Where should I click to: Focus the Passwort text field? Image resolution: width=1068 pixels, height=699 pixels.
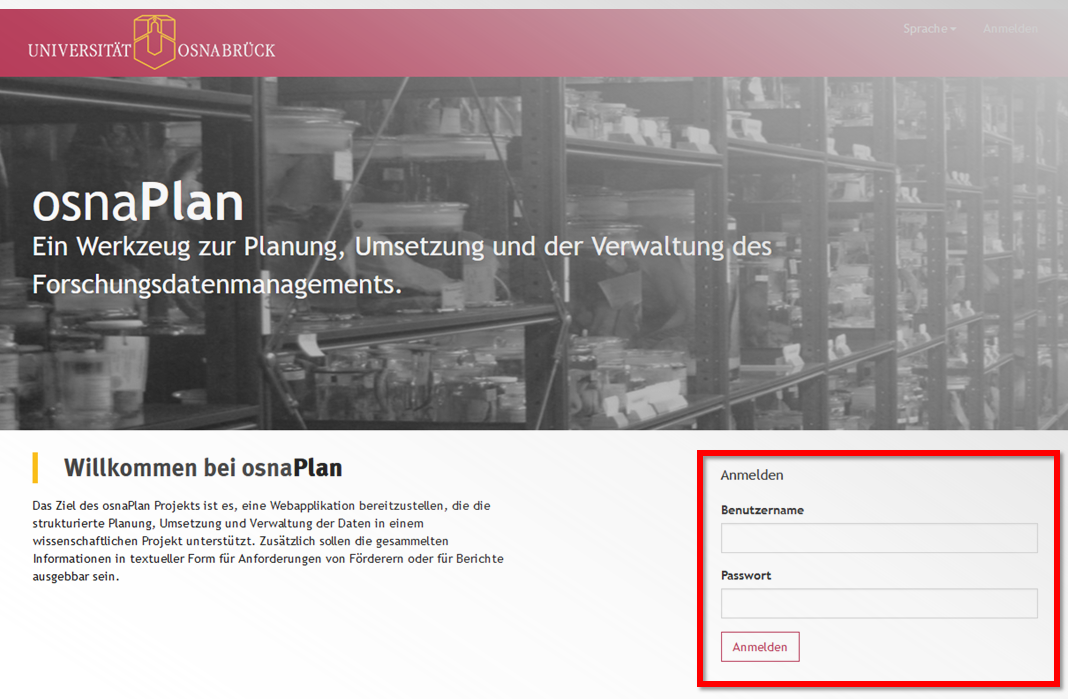click(878, 603)
